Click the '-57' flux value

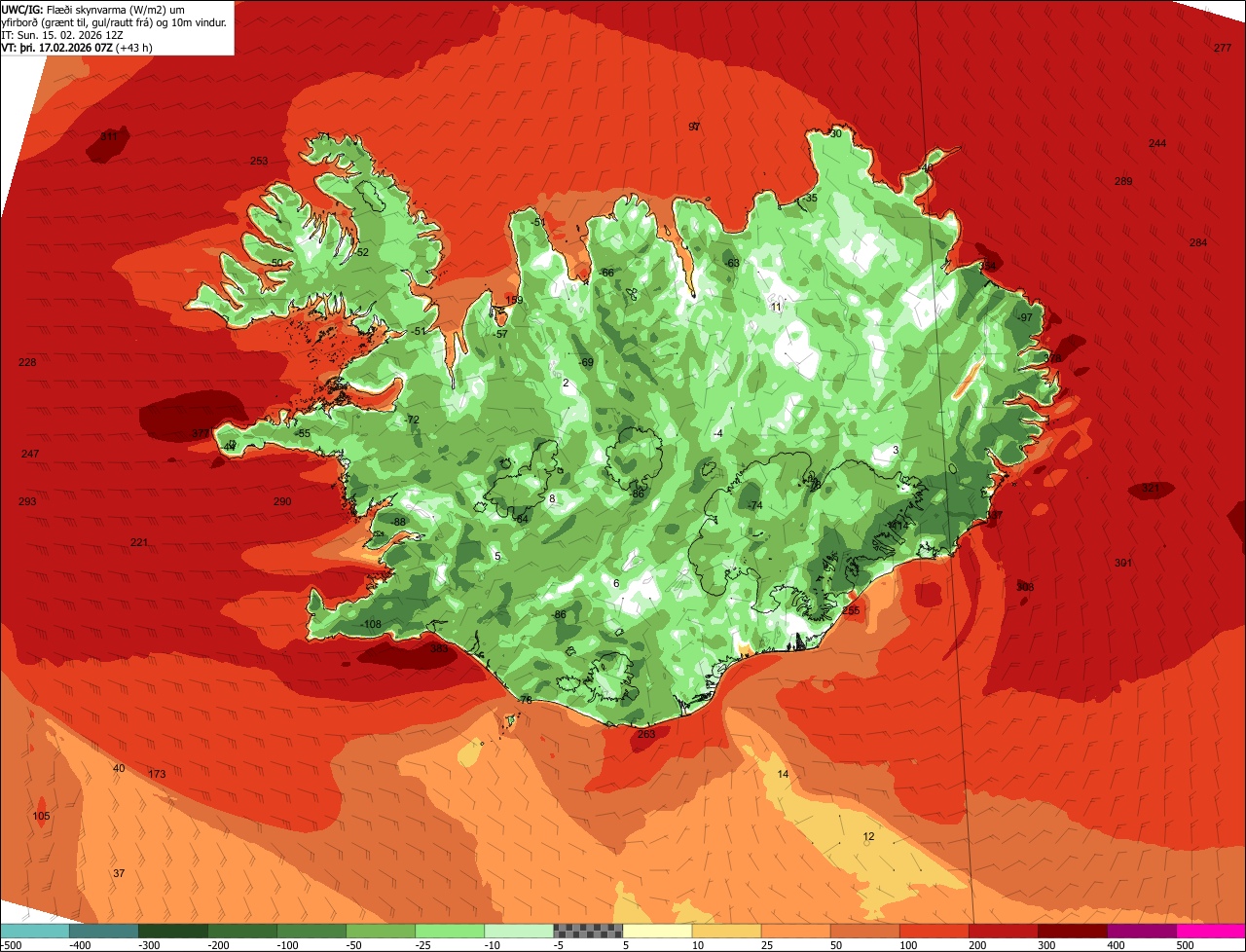[500, 334]
